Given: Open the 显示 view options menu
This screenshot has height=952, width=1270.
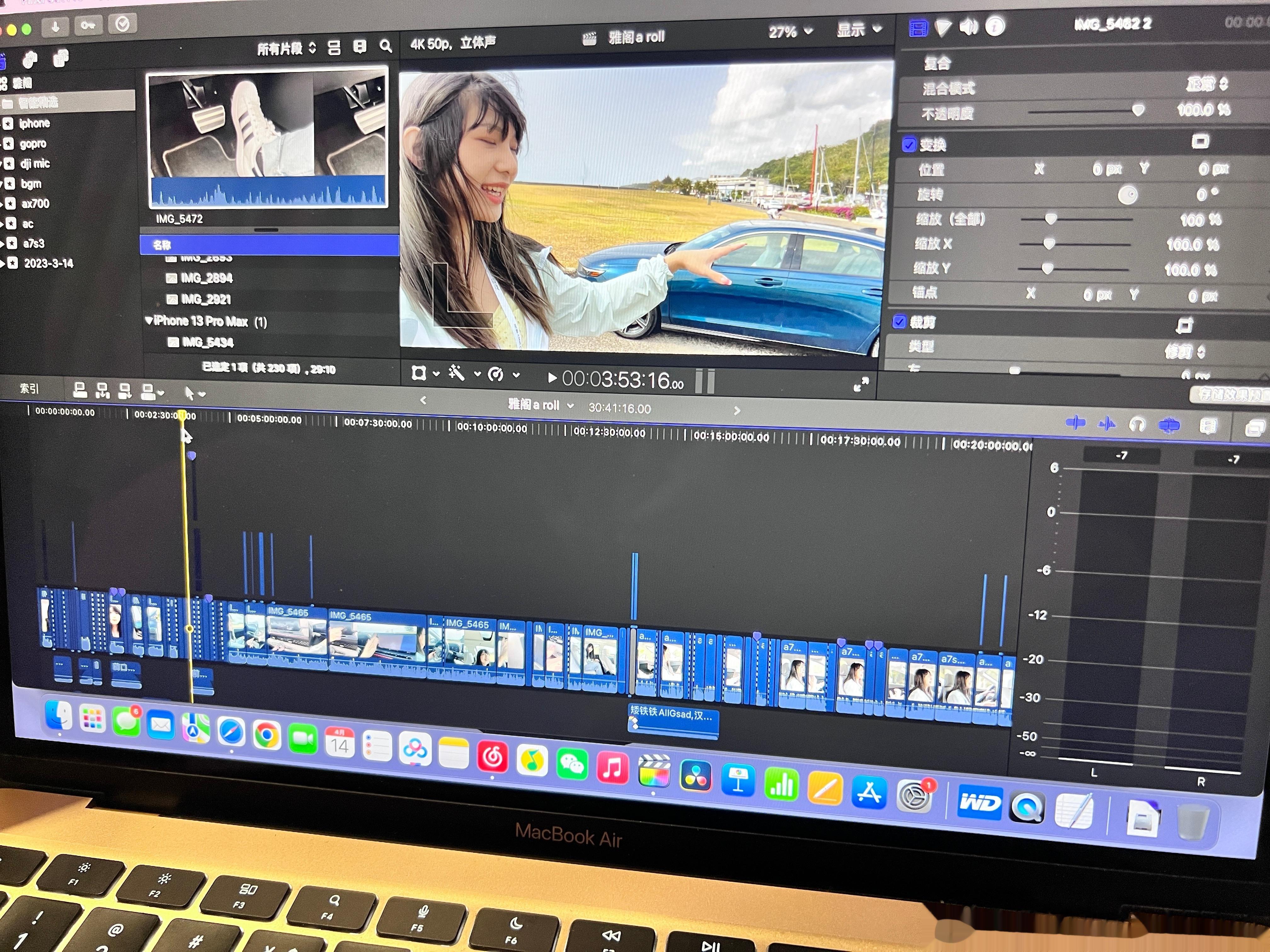Looking at the screenshot, I should [859, 30].
